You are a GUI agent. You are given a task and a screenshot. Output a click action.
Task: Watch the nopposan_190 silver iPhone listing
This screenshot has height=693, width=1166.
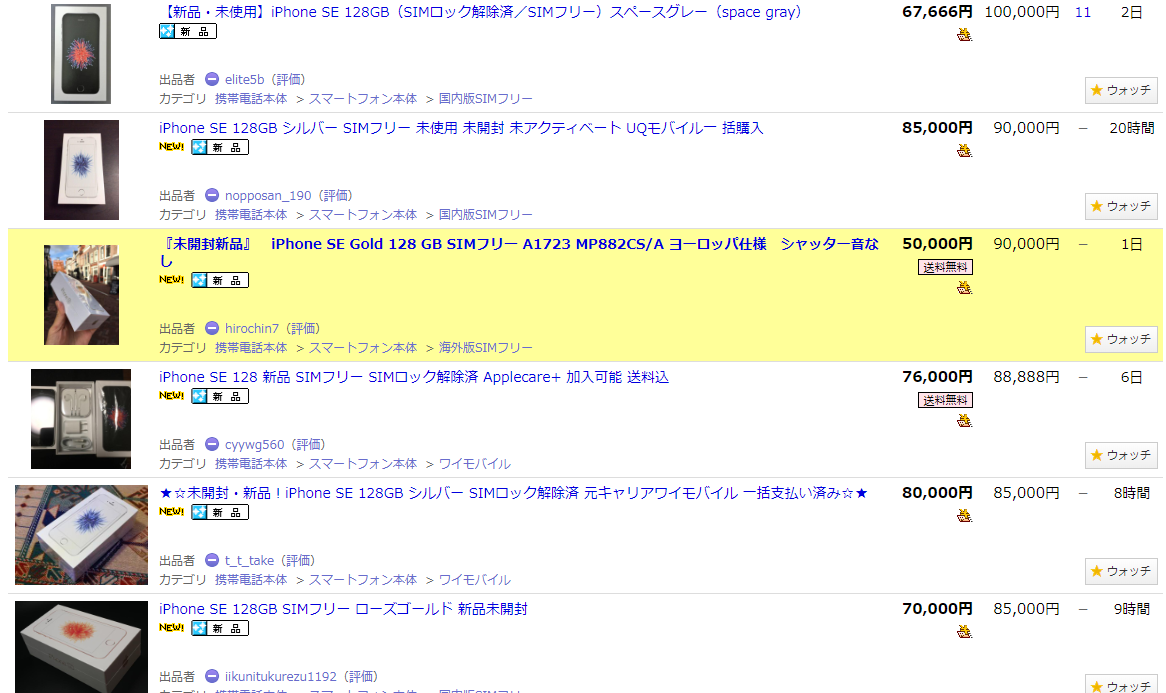pyautogui.click(x=1121, y=206)
